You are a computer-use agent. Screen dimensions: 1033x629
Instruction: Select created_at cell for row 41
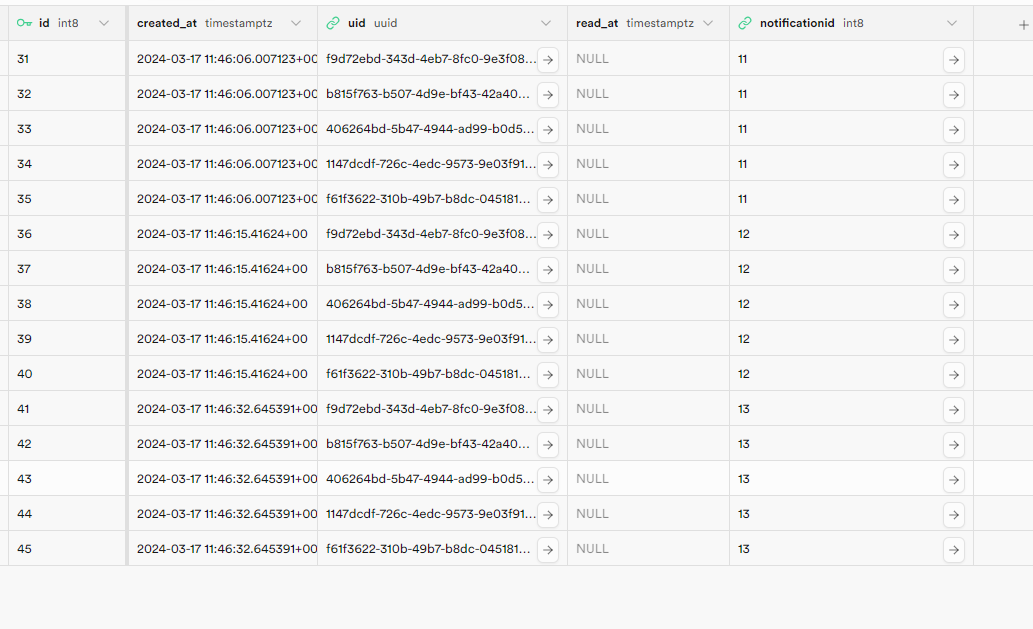tap(227, 409)
